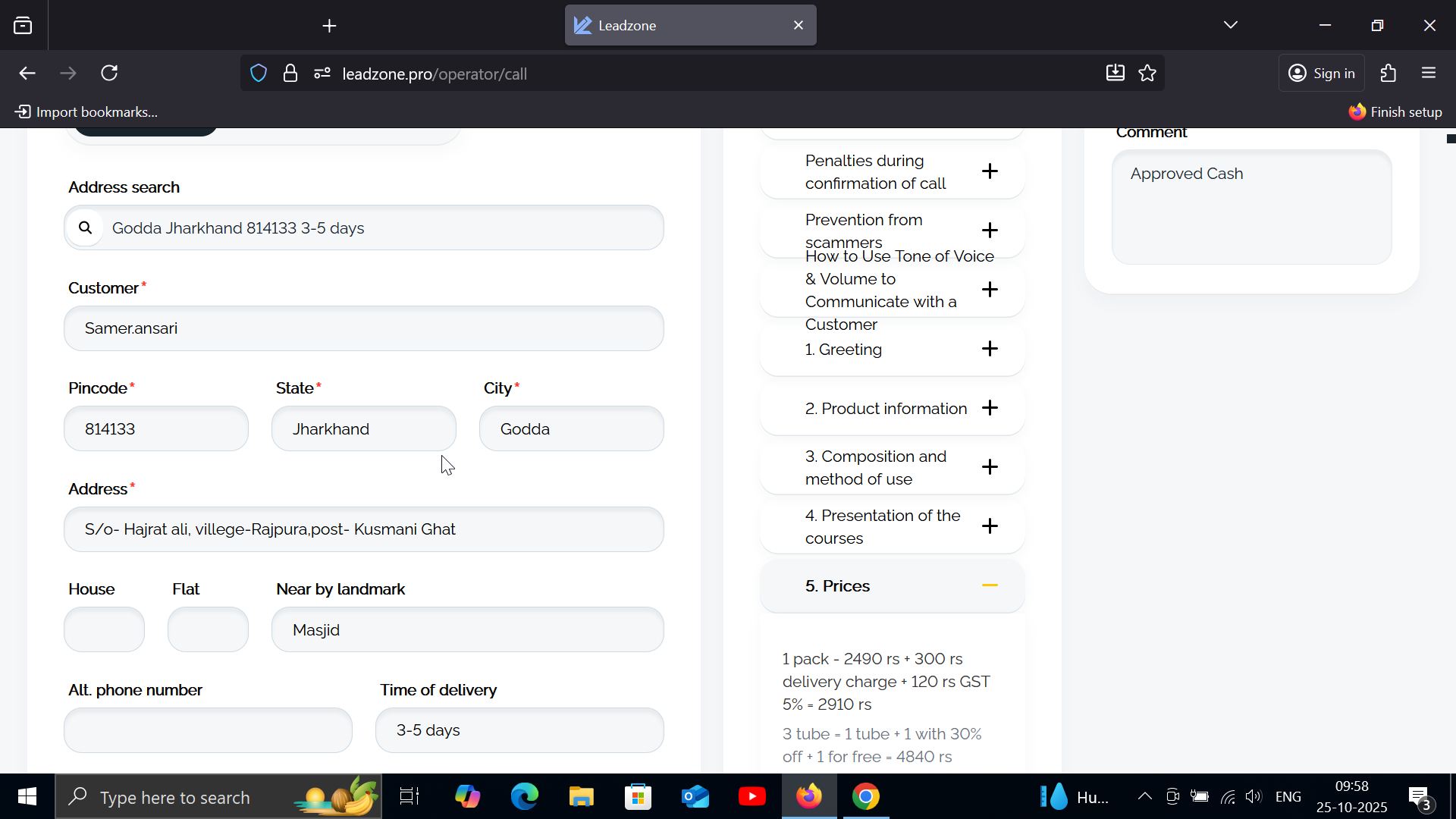Click the install app icon in the address bar
Viewport: 1456px width, 819px height.
1115,74
